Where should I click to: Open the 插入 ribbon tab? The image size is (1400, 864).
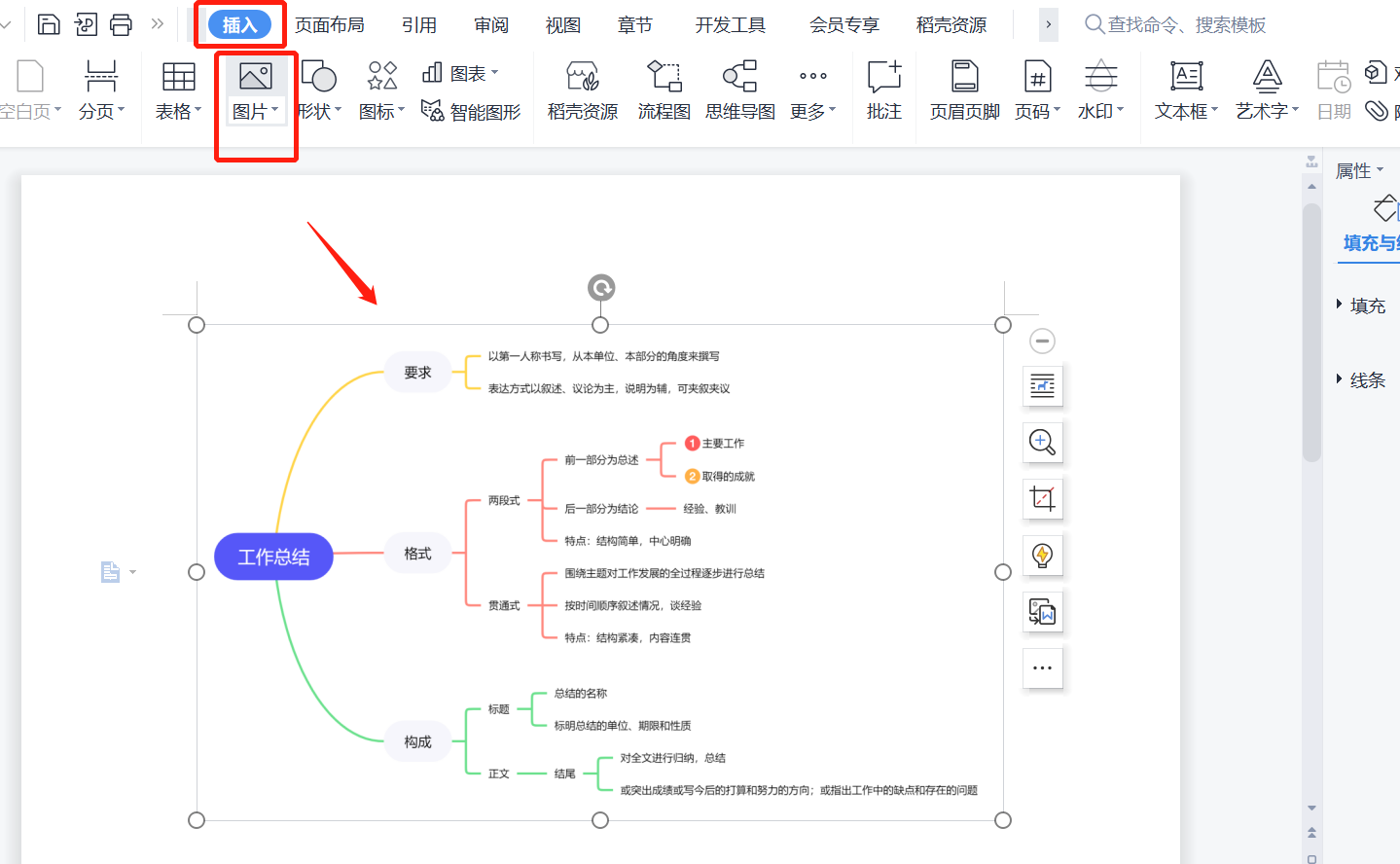pyautogui.click(x=239, y=25)
